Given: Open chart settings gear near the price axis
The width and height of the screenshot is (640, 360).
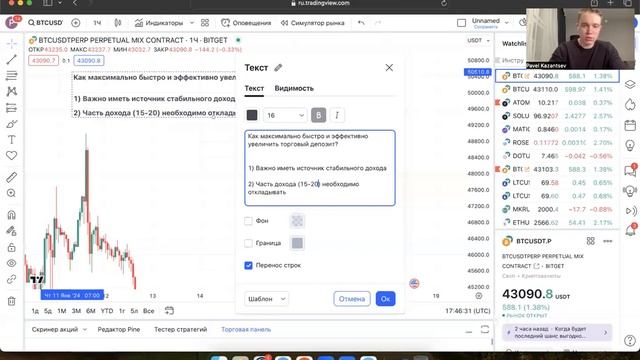Looking at the screenshot, I should point(479,296).
